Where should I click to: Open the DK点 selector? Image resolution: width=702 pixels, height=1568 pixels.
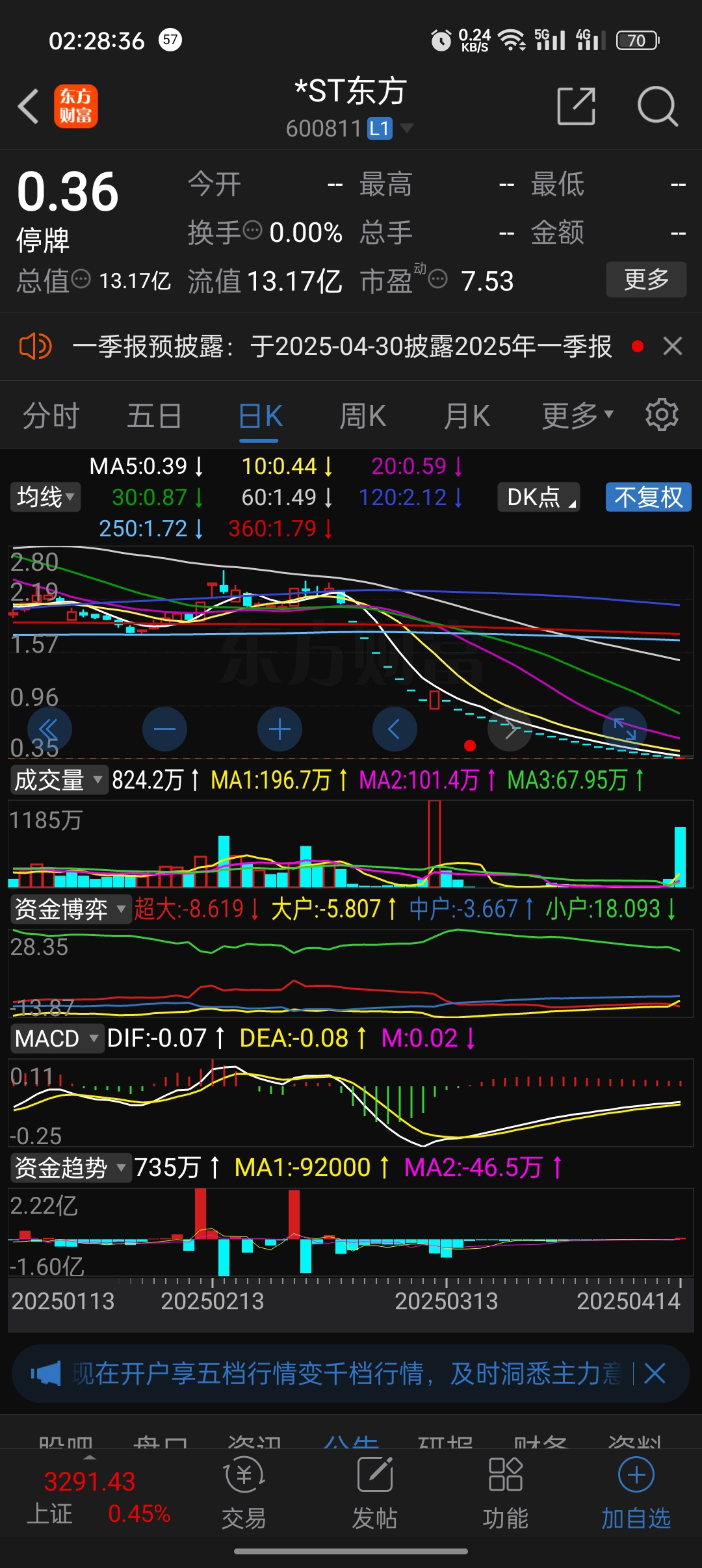tap(539, 497)
